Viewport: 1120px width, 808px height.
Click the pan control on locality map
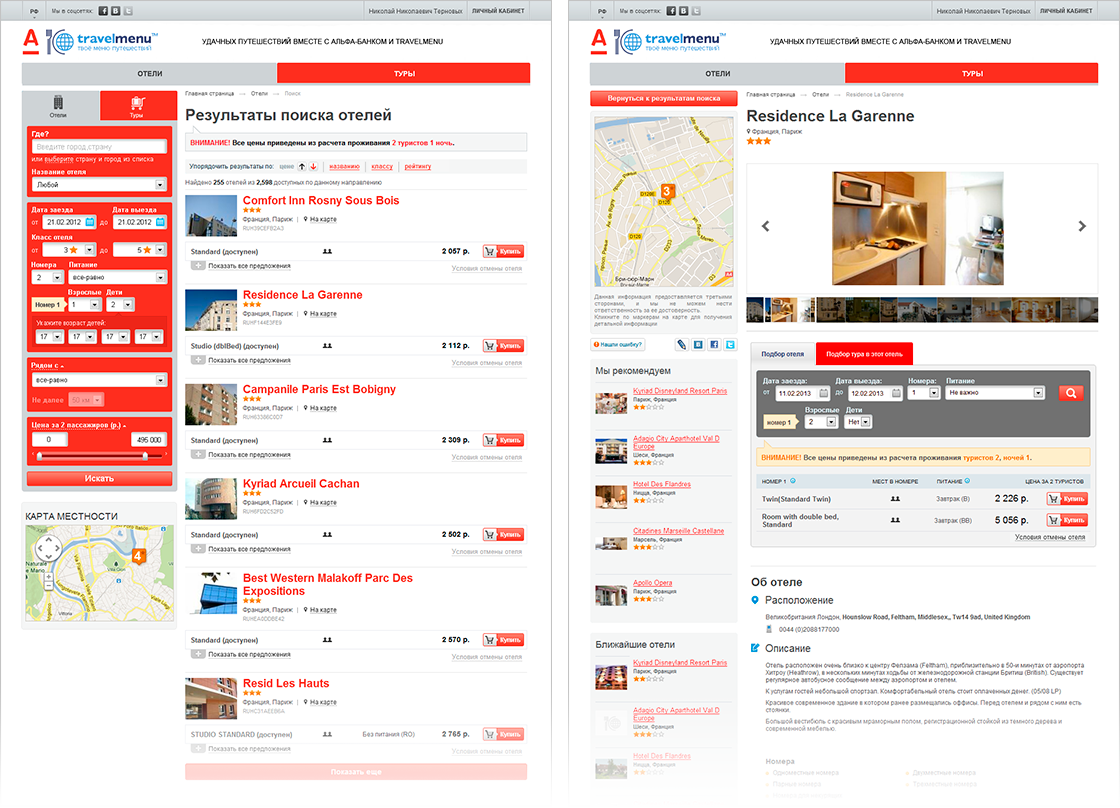49,549
